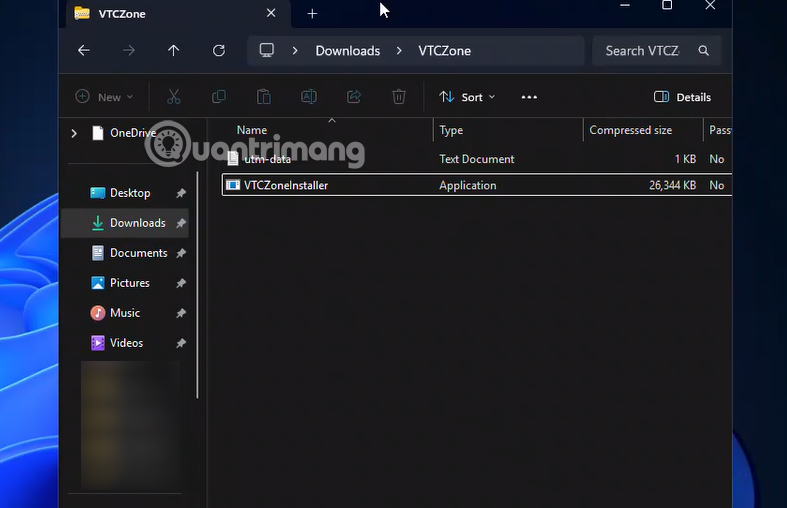Image resolution: width=787 pixels, height=508 pixels.
Task: Refresh the current folder view
Action: (x=219, y=51)
